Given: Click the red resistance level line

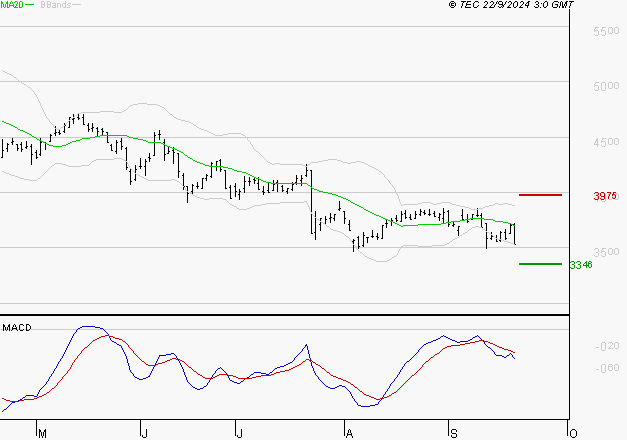Looking at the screenshot, I should click(x=540, y=195).
